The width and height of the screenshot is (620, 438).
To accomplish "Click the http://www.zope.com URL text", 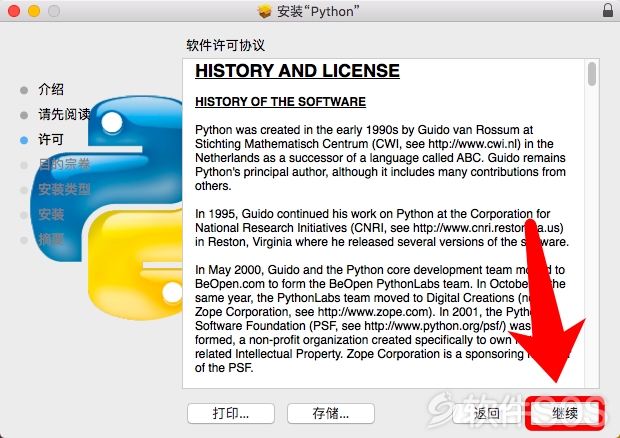I will (373, 312).
